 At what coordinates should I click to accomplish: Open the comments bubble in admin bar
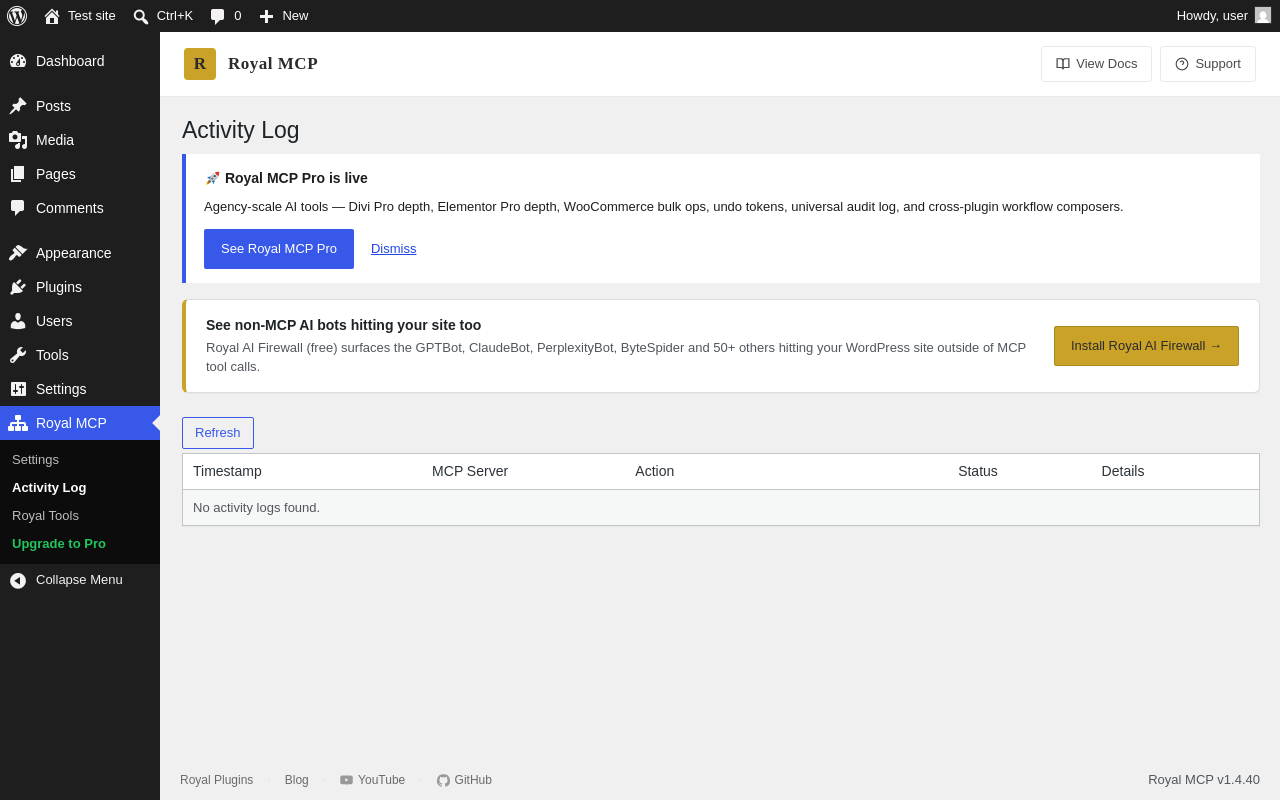(x=218, y=16)
